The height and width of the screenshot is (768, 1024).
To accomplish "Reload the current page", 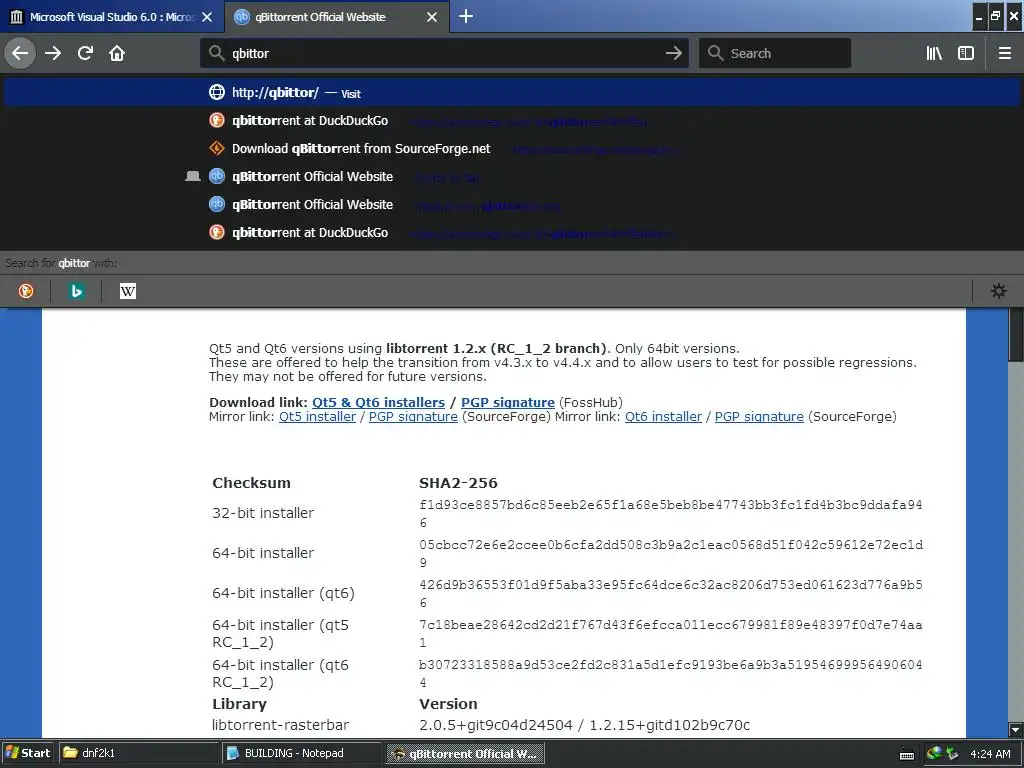I will coord(86,53).
